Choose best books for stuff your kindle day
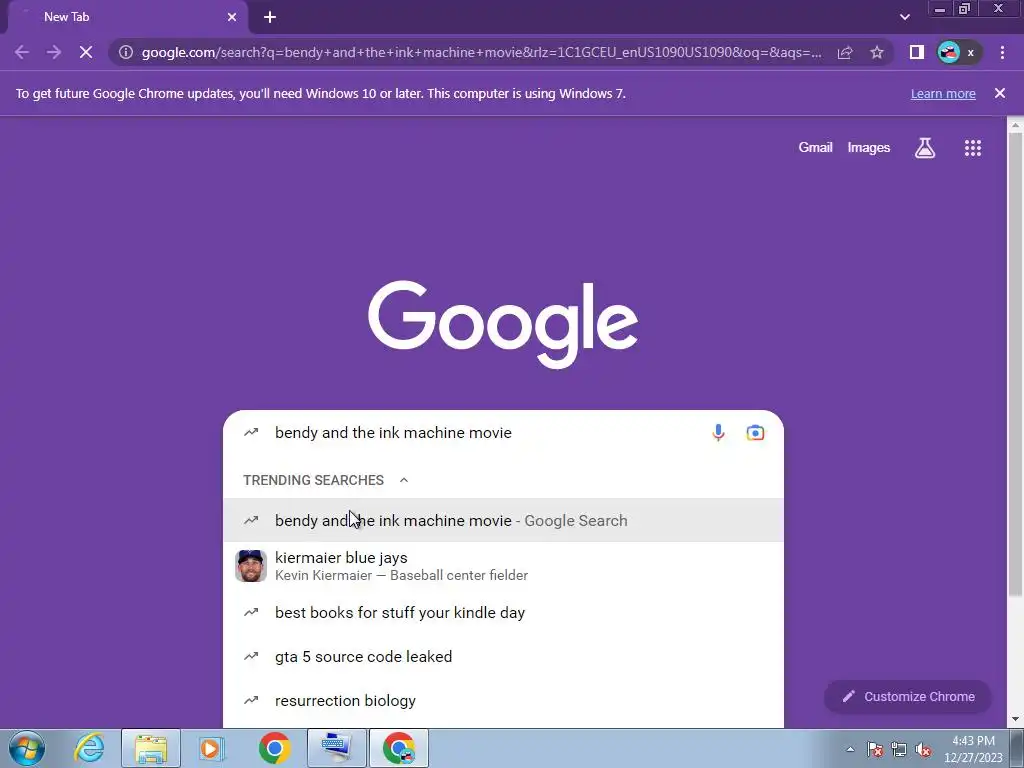This screenshot has width=1024, height=768. pyautogui.click(x=503, y=613)
